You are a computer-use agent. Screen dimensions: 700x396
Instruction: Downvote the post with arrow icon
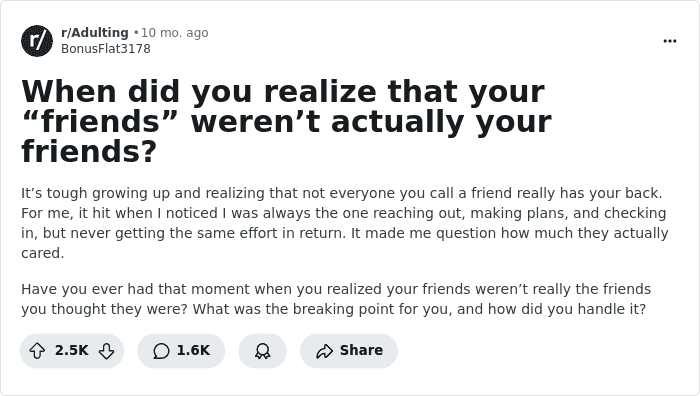[106, 351]
